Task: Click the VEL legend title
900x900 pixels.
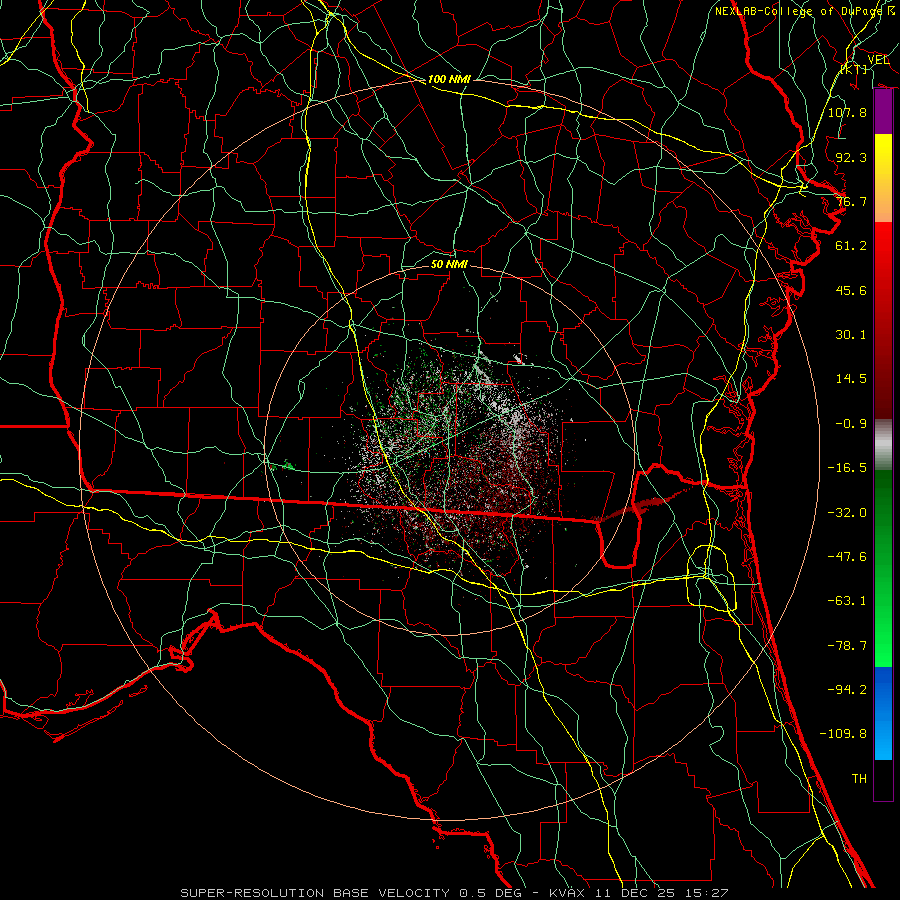Action: [878, 59]
